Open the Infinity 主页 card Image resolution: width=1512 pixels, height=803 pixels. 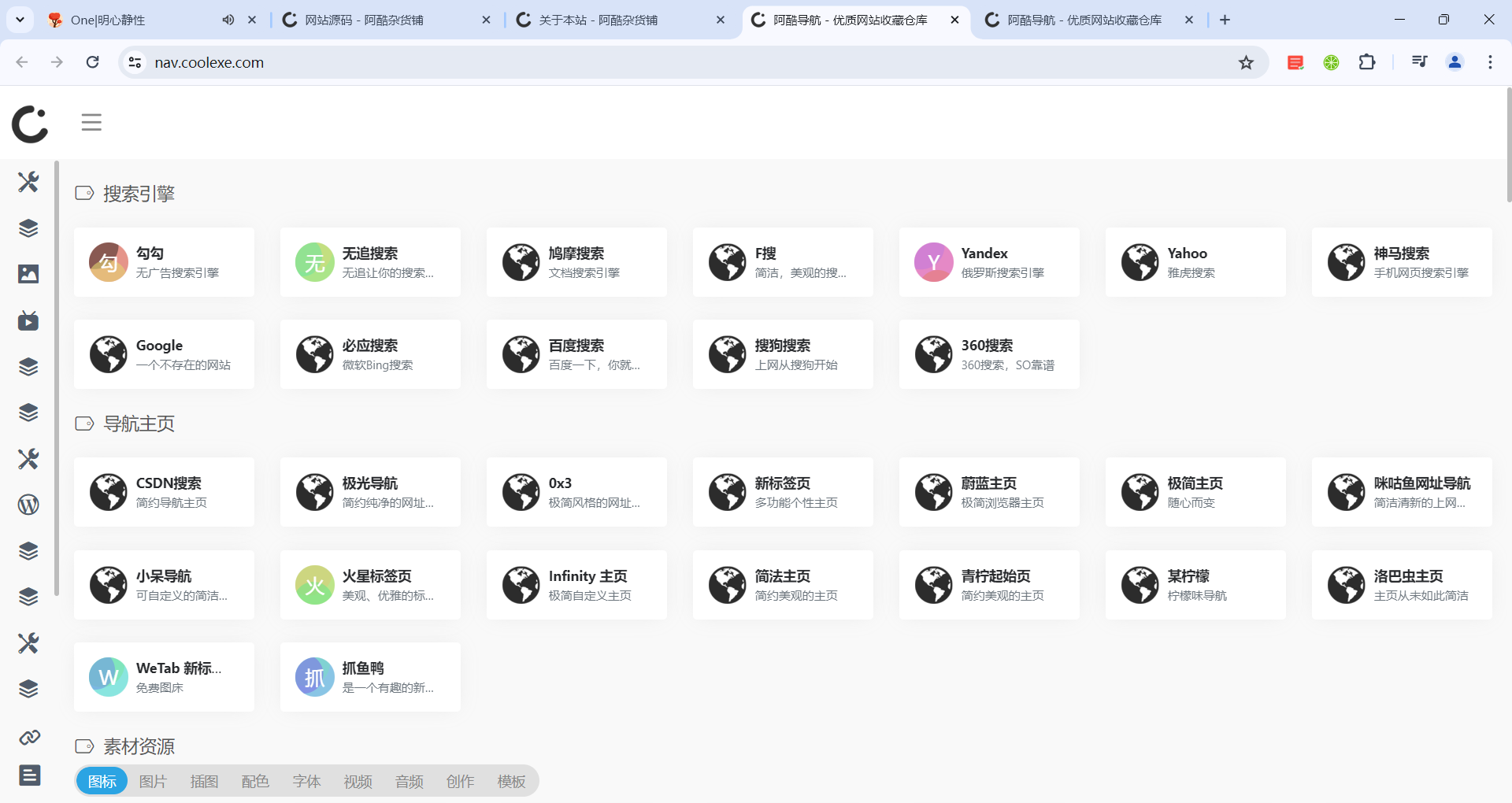coord(576,585)
